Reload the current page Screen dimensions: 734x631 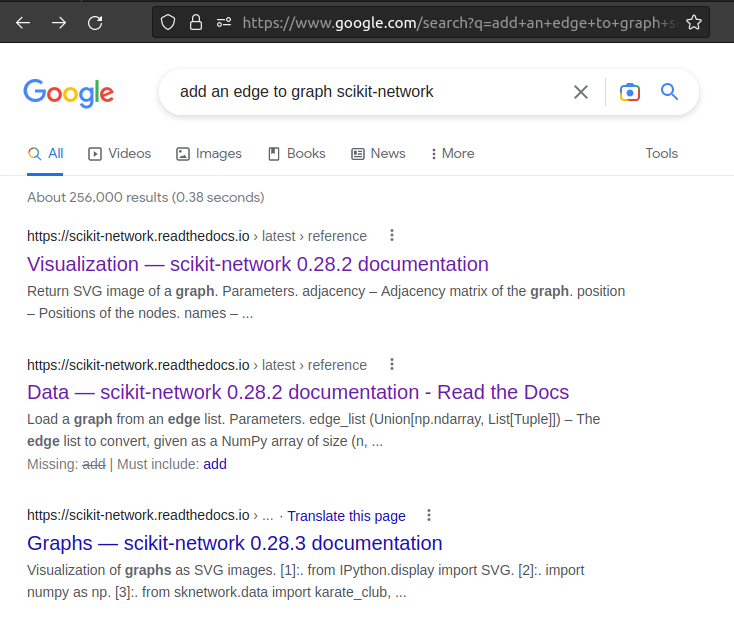pyautogui.click(x=95, y=22)
